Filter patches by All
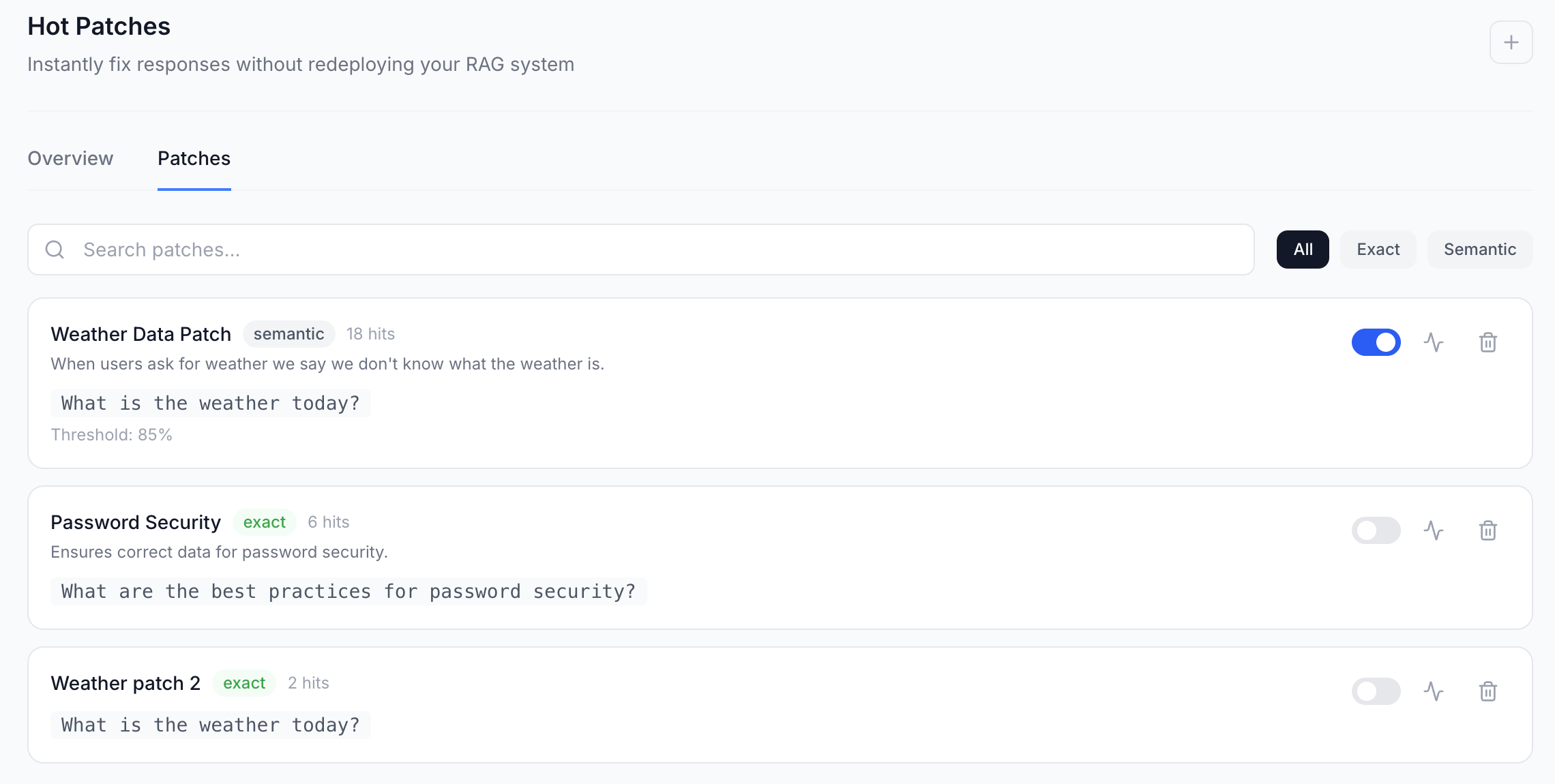Screen dimensions: 1555x784 pyautogui.click(x=1303, y=250)
